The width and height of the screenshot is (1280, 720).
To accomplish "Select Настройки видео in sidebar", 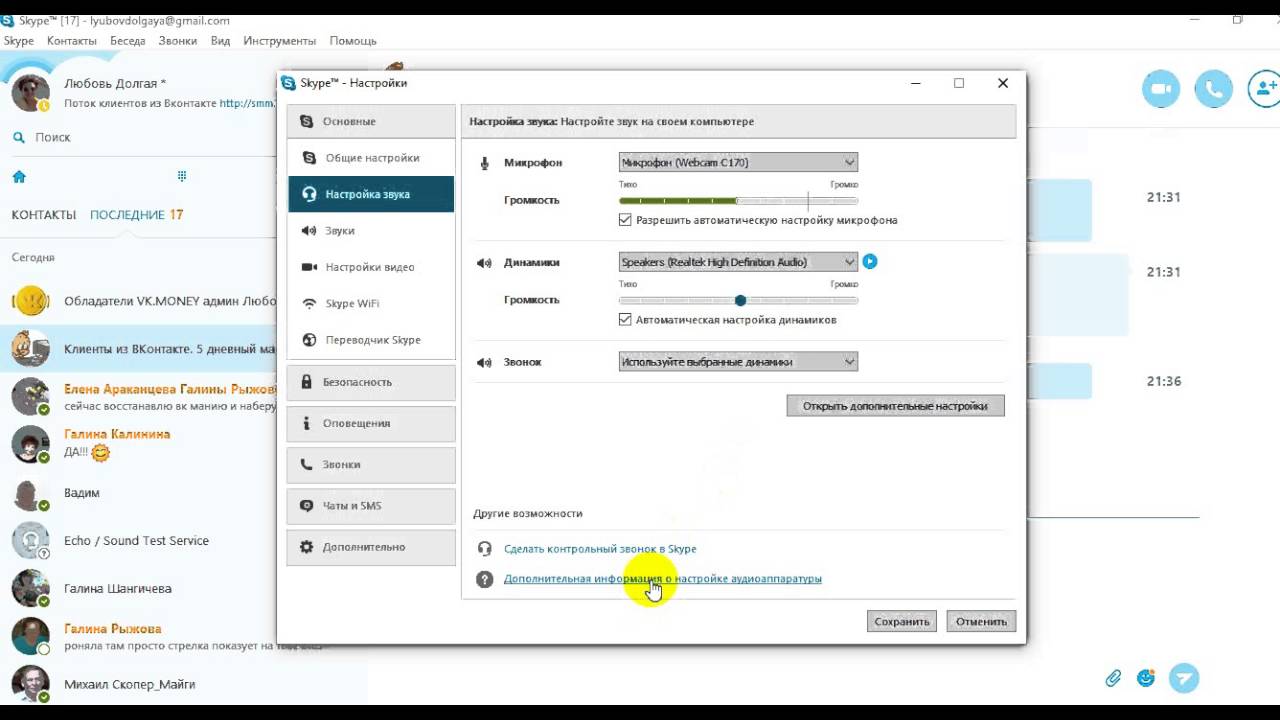I will 371,267.
